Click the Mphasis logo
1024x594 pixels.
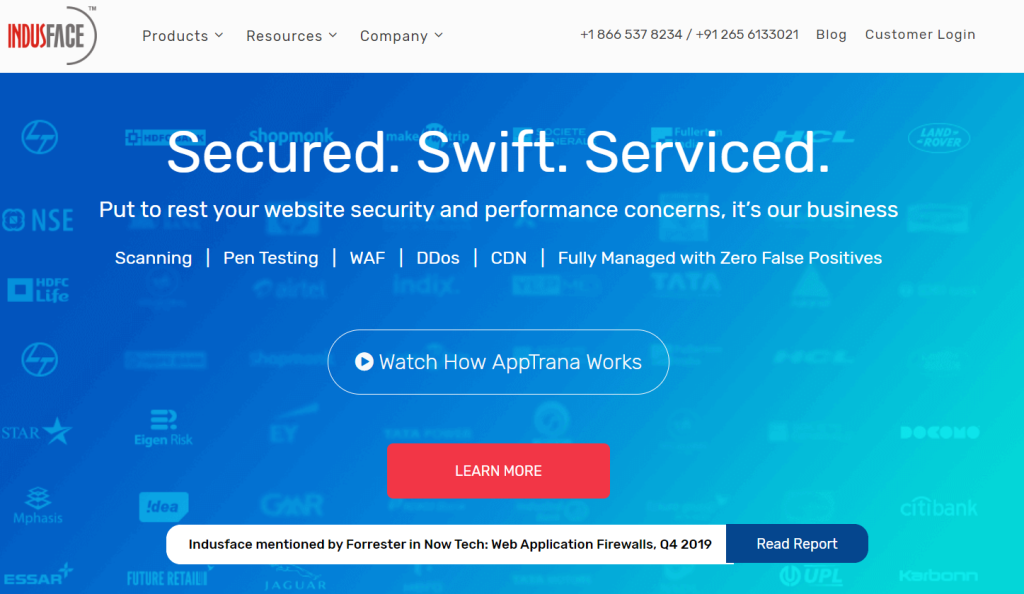(38, 505)
